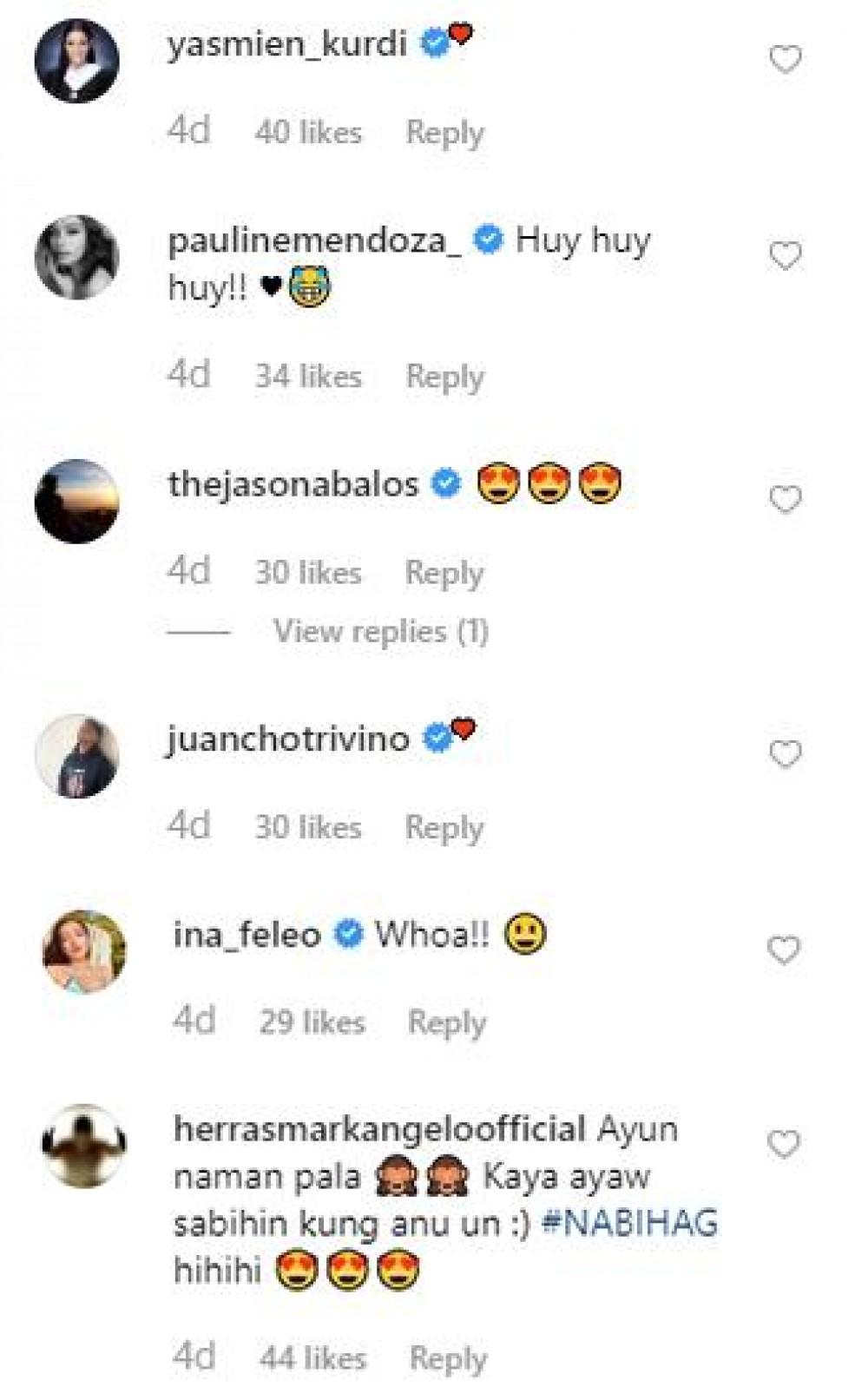Open paulinemendoza_'s profile picture
Screen dimensions: 868x1393
[76, 257]
